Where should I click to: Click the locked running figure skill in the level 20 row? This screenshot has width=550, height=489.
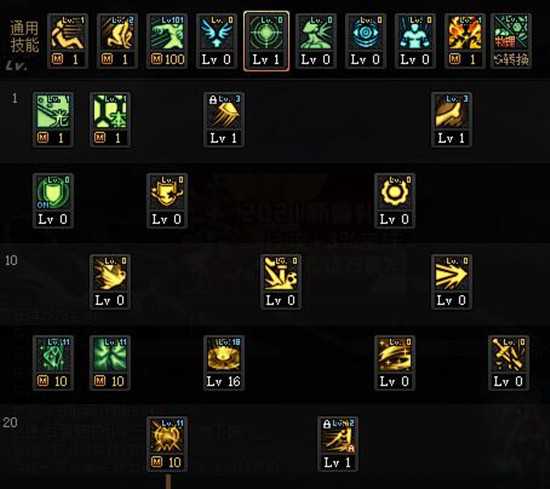[338, 444]
